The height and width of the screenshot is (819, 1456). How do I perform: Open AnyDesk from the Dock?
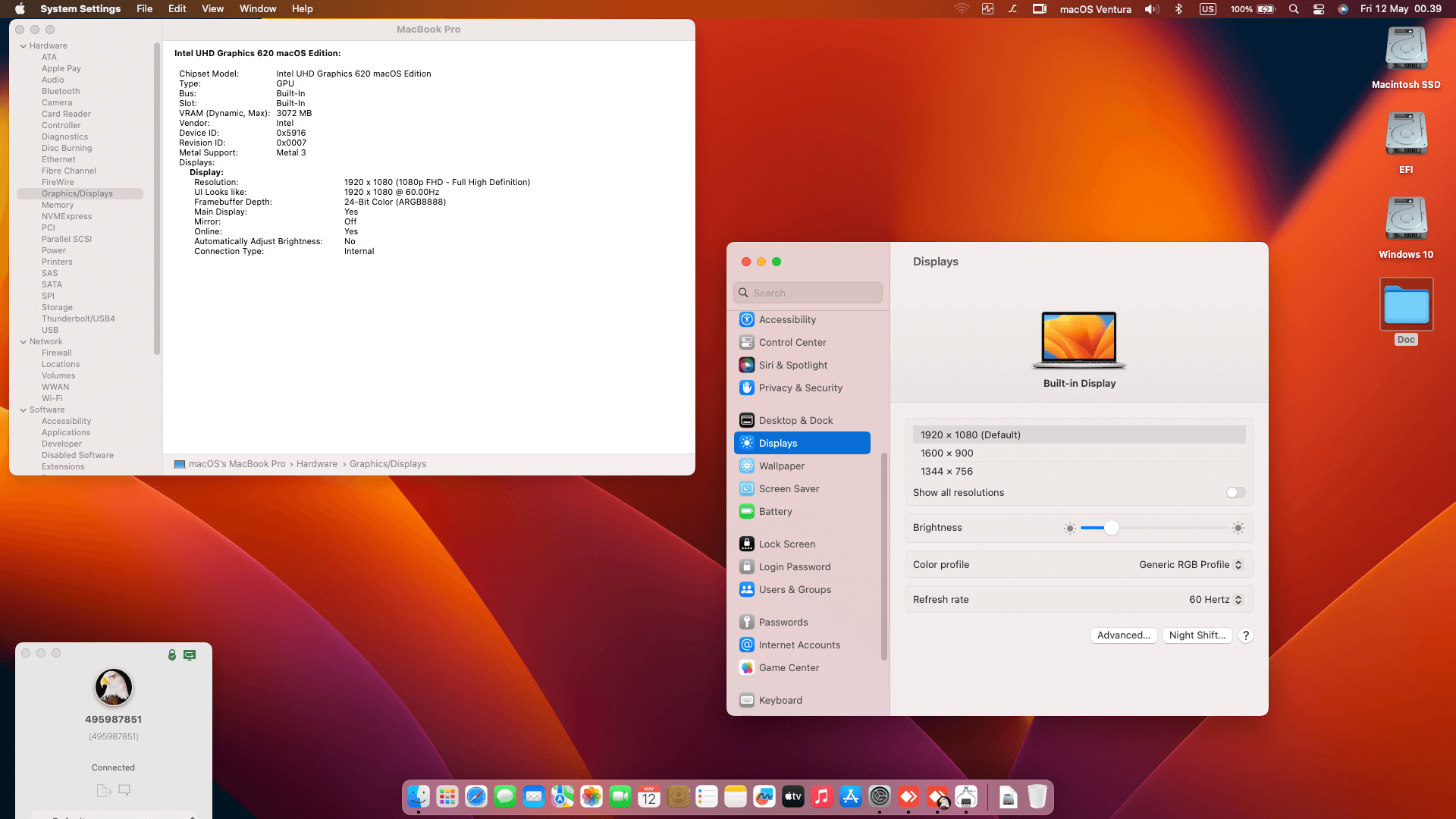pos(909,797)
